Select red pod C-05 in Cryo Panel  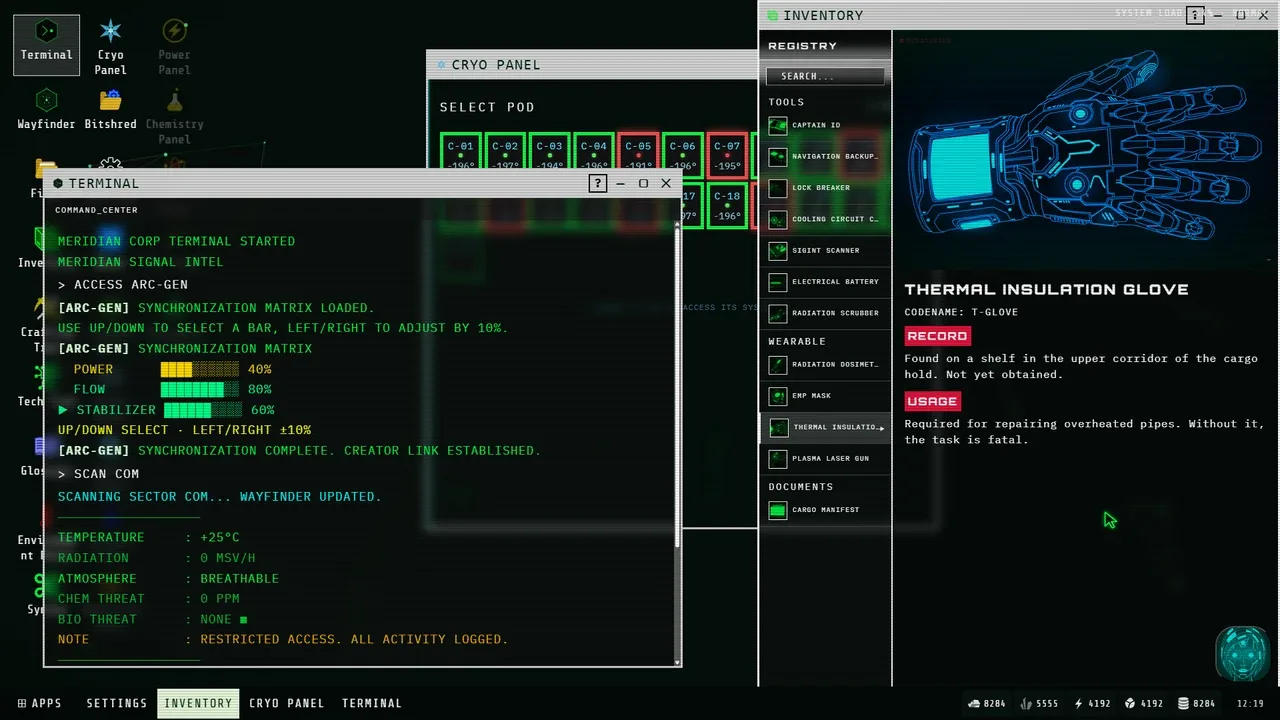tap(638, 153)
